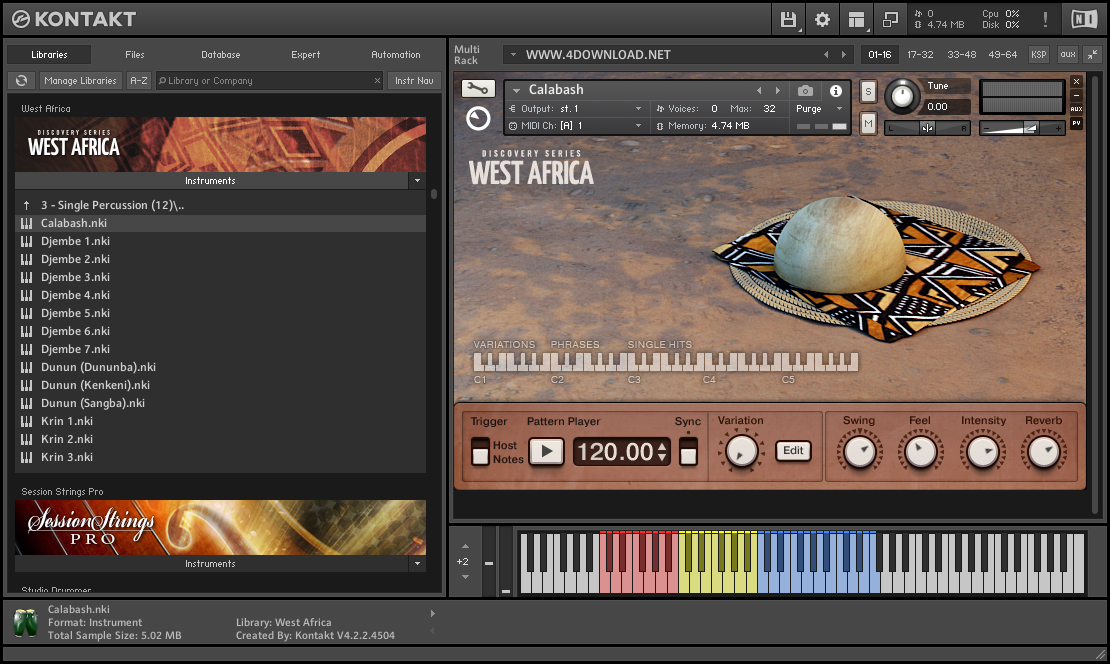Open the Session Strings Pro Instruments dropdown arrow
The height and width of the screenshot is (664, 1110).
point(417,563)
